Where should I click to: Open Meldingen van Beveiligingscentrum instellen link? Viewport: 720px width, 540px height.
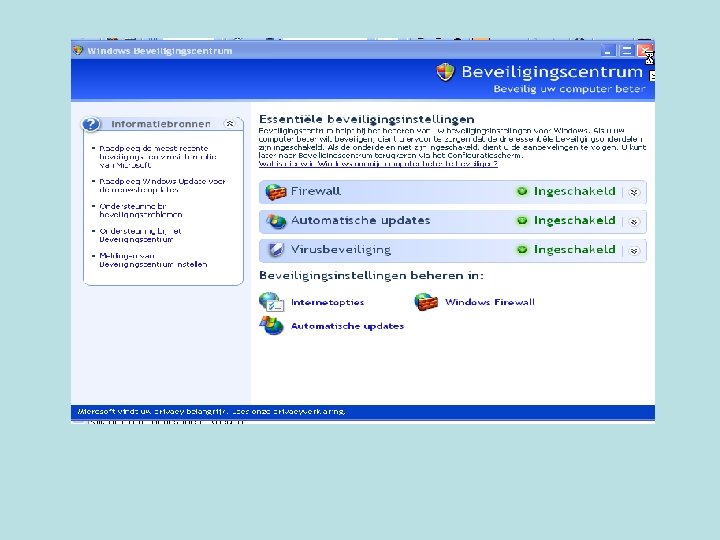[153, 260]
